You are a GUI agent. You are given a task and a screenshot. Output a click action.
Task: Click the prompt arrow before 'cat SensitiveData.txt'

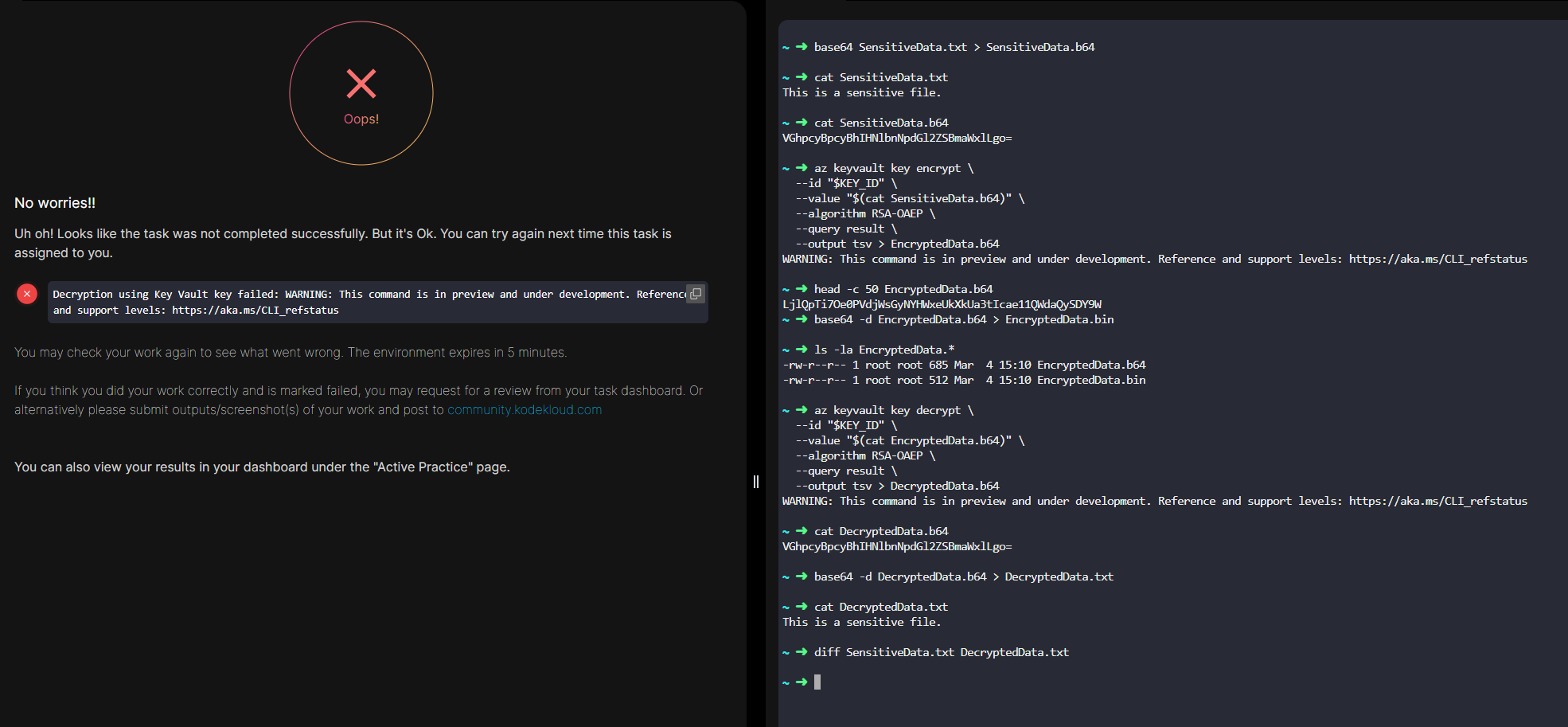(x=802, y=77)
